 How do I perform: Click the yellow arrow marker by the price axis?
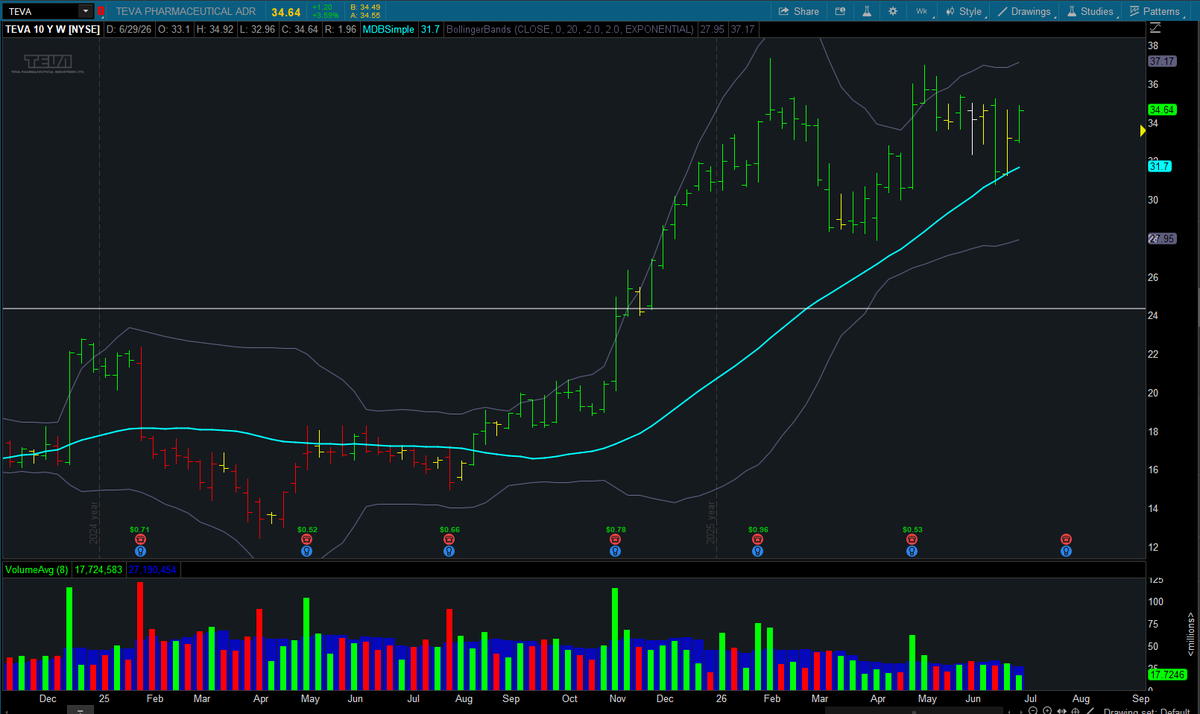(1144, 131)
